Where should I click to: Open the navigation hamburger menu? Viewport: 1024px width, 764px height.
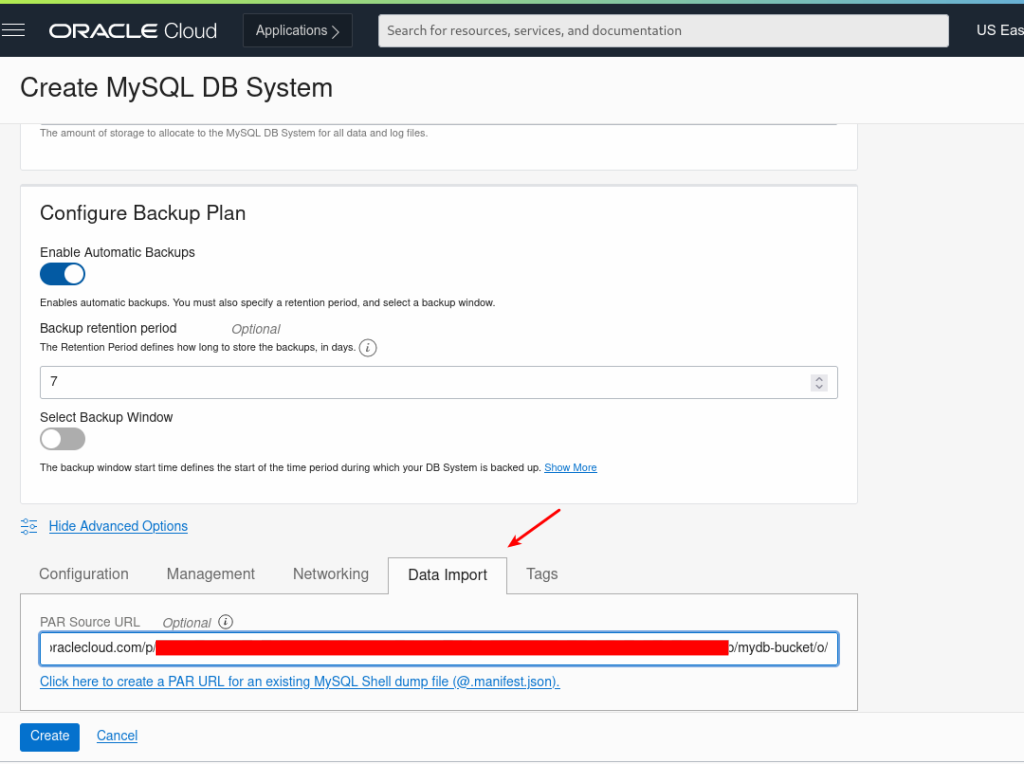[14, 30]
